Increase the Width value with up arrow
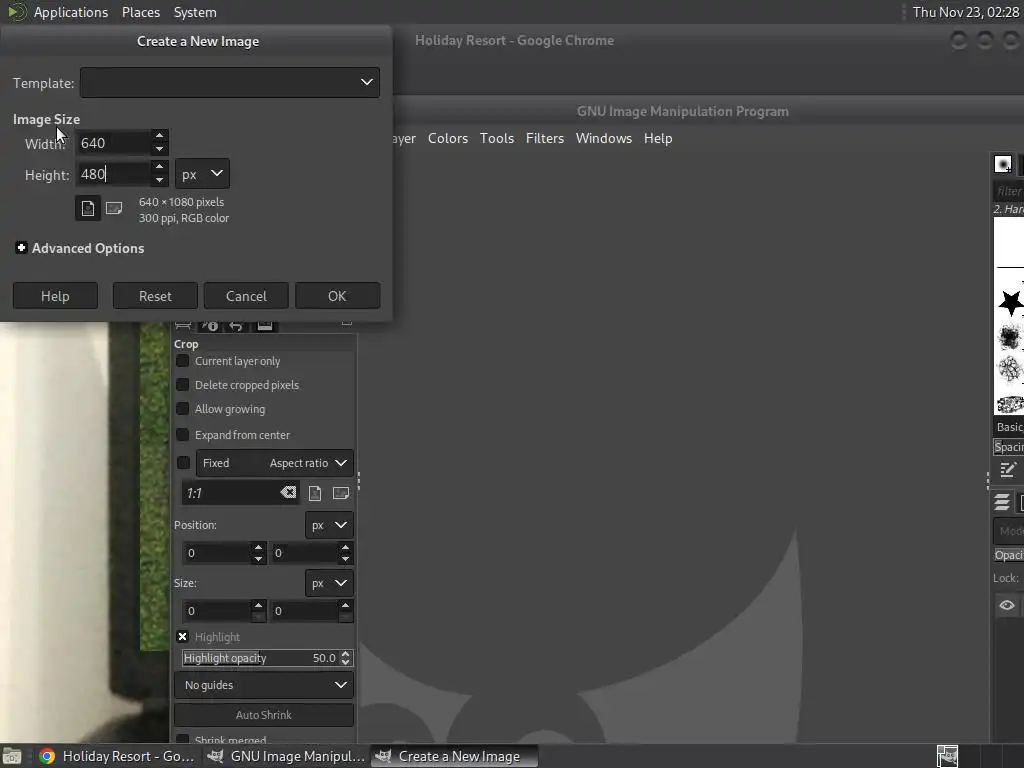1024x768 pixels. [159, 136]
